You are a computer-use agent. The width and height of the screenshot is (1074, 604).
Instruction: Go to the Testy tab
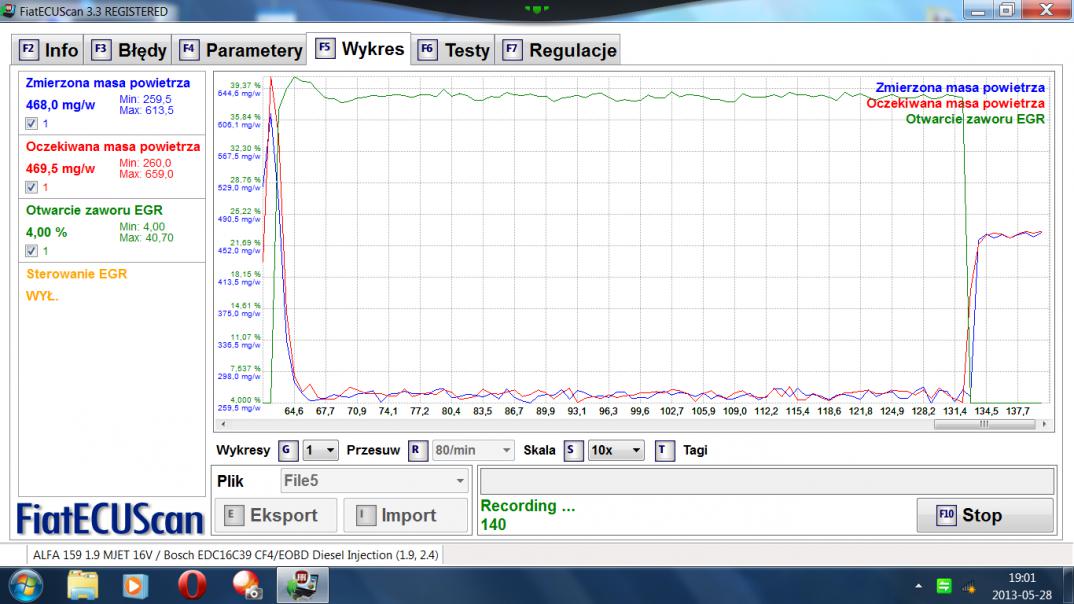pos(453,50)
